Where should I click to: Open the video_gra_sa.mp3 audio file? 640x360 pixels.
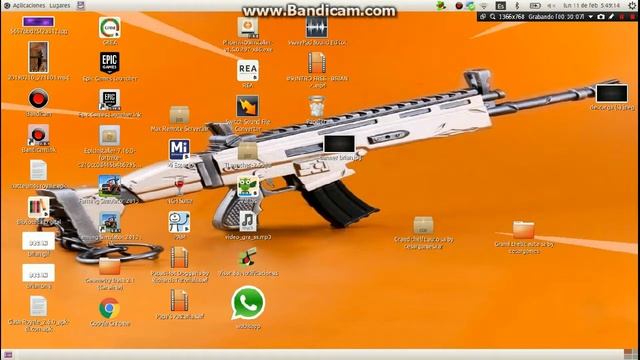tap(248, 222)
